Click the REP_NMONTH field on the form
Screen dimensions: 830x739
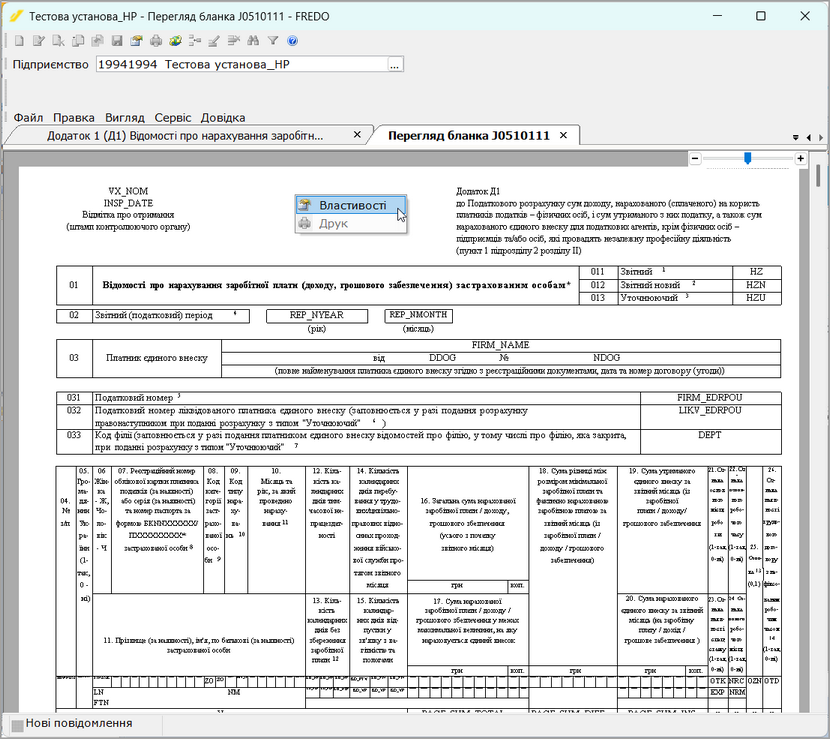click(418, 315)
